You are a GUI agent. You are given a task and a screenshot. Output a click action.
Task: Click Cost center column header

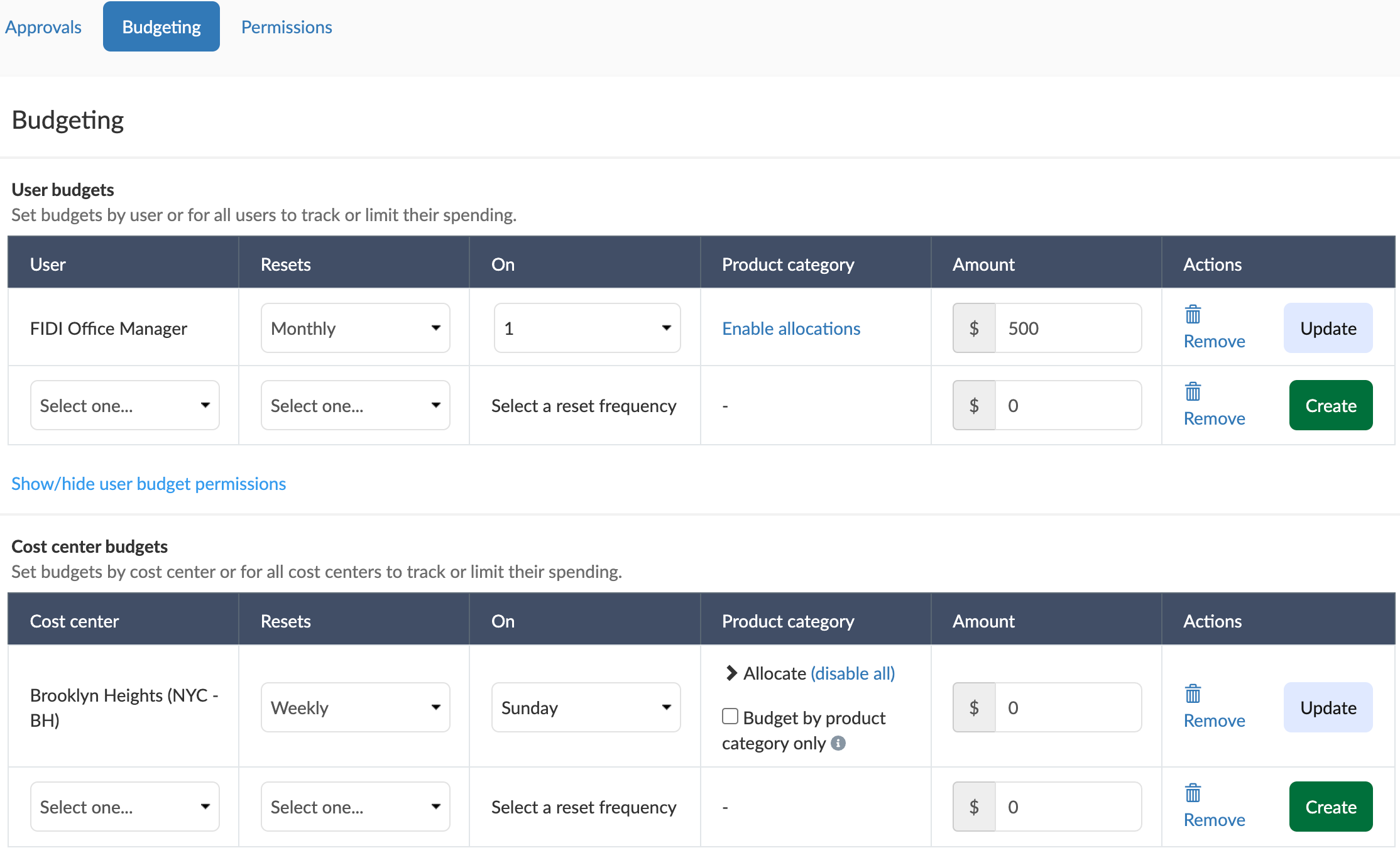tap(74, 621)
